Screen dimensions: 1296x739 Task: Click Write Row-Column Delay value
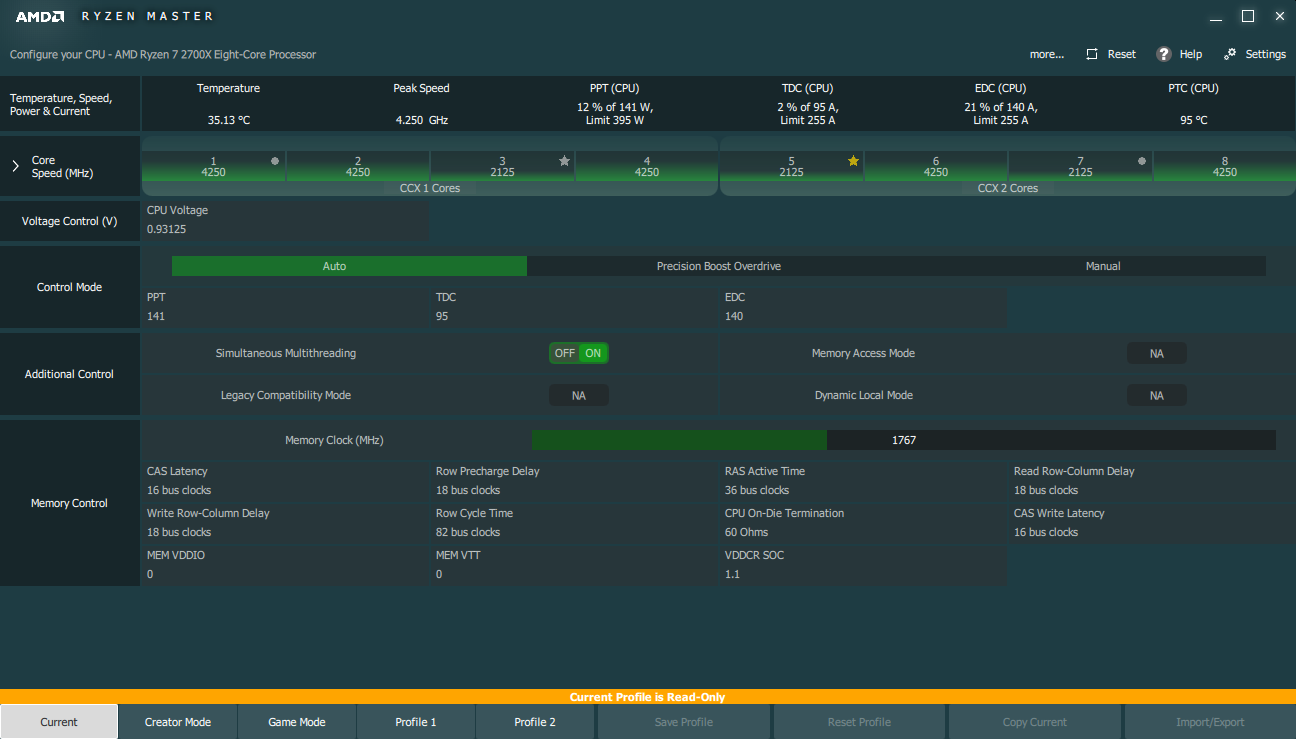pyautogui.click(x=179, y=532)
